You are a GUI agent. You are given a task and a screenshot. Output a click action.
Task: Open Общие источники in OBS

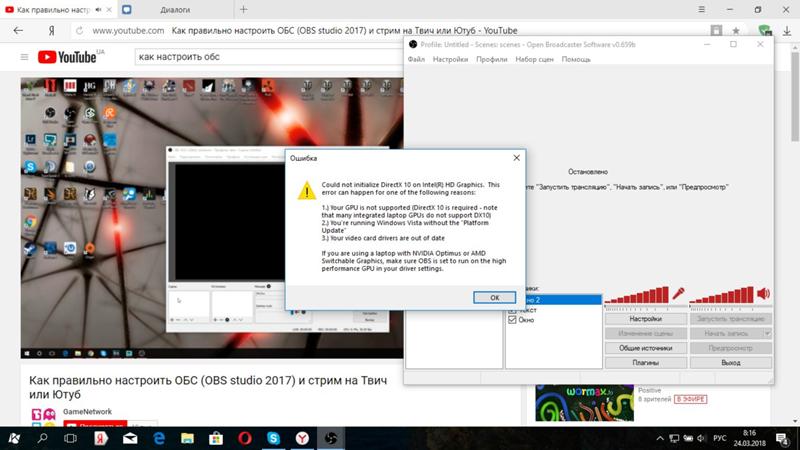tap(645, 348)
